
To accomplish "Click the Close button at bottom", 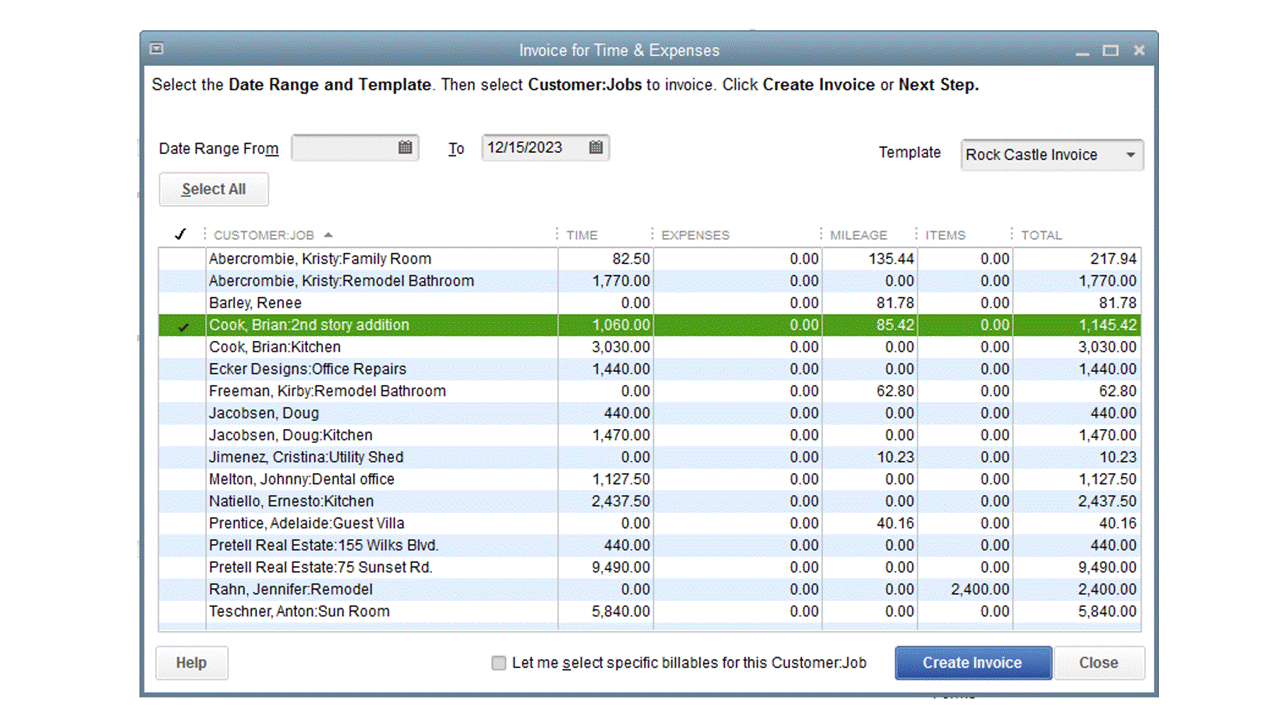I will pyautogui.click(x=1098, y=663).
